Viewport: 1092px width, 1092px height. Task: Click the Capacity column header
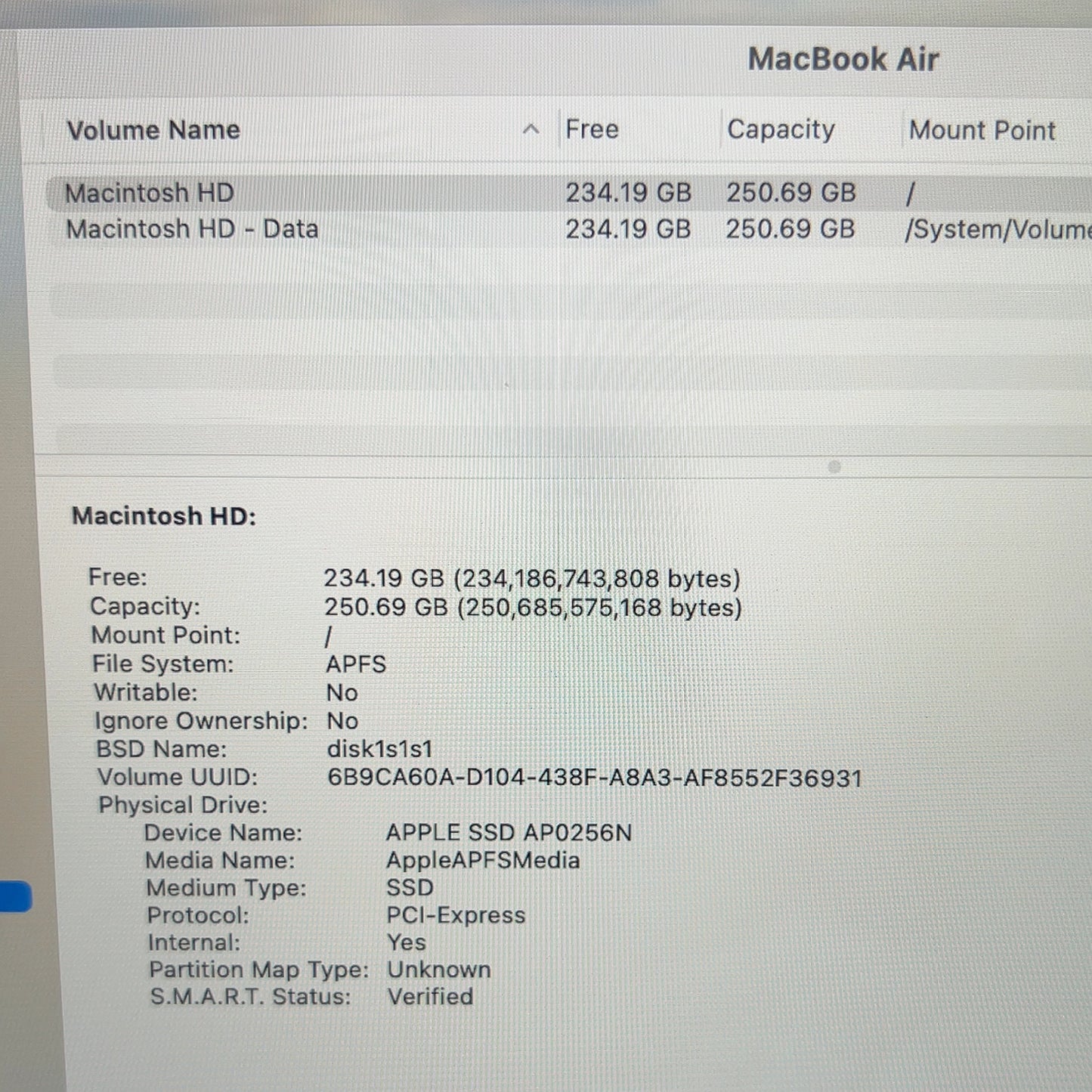(x=781, y=130)
